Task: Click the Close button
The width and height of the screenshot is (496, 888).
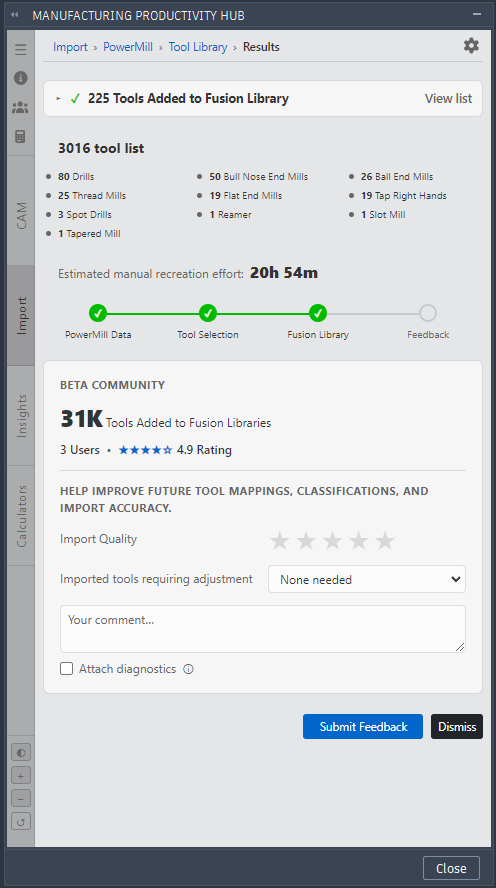Action: (451, 868)
